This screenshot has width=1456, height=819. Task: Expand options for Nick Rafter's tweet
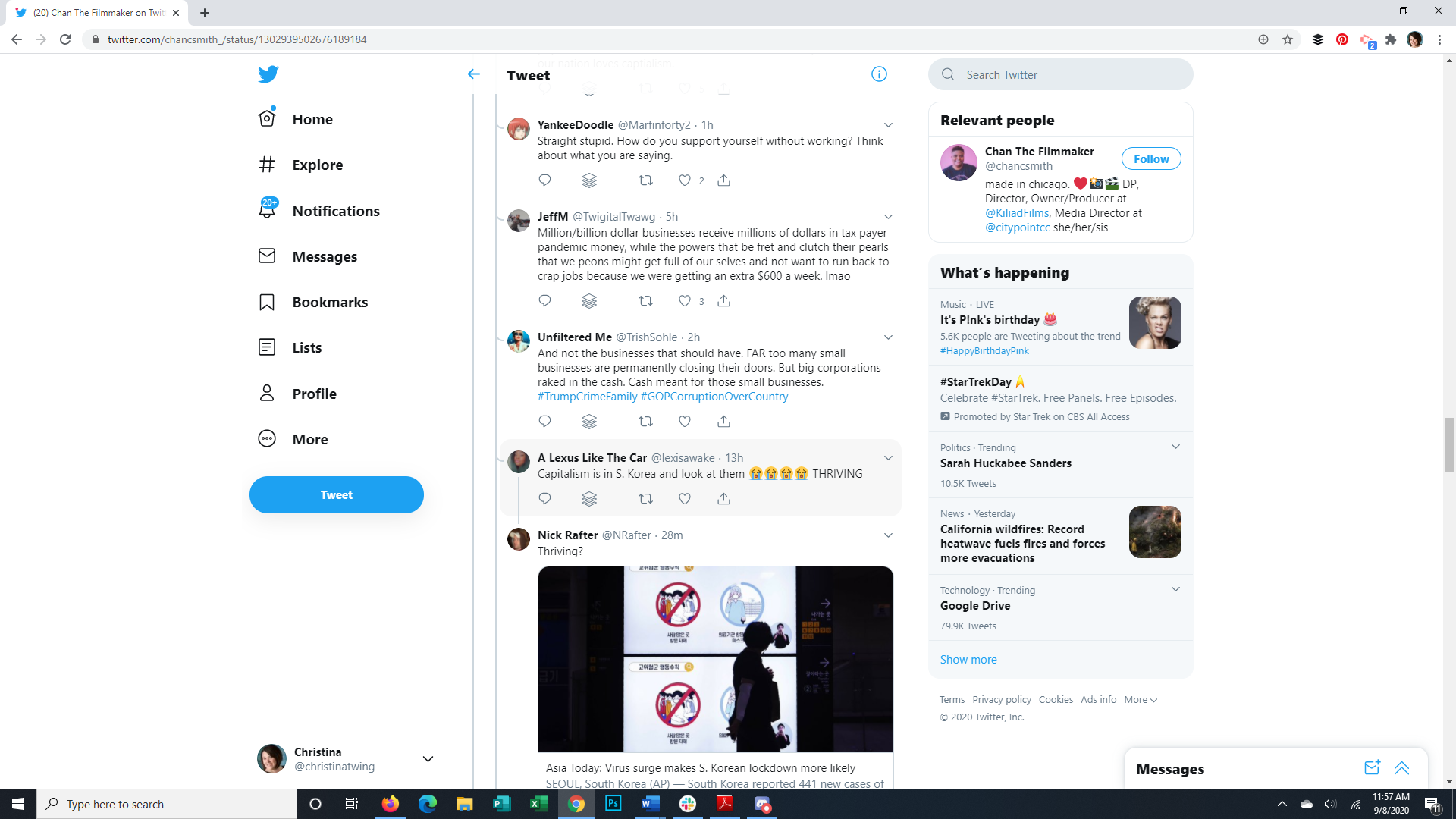point(888,535)
